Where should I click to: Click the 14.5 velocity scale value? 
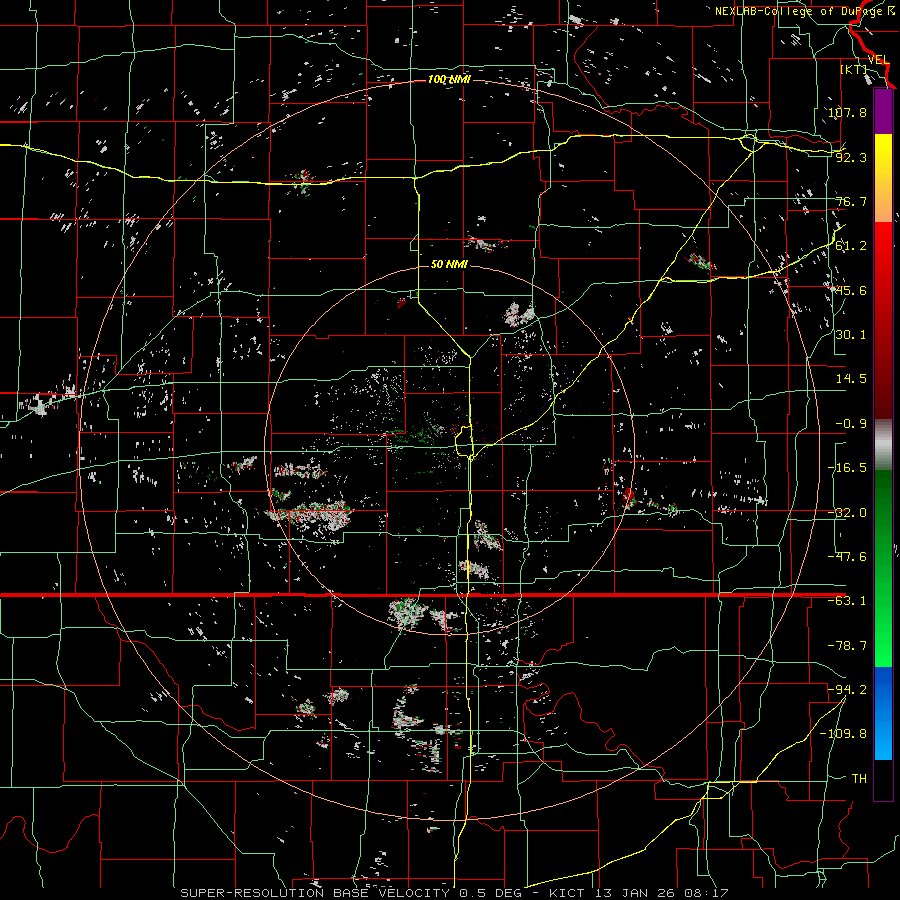click(x=851, y=379)
